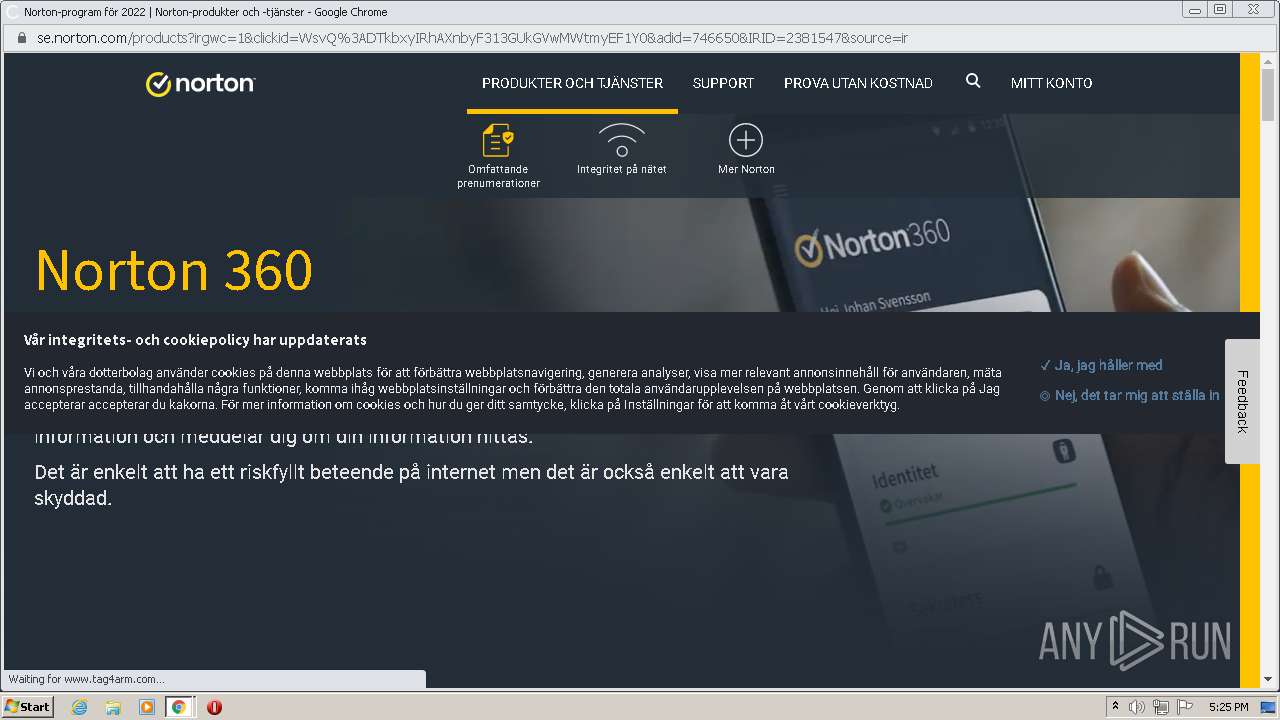Click the action center flag icon

[1185, 707]
